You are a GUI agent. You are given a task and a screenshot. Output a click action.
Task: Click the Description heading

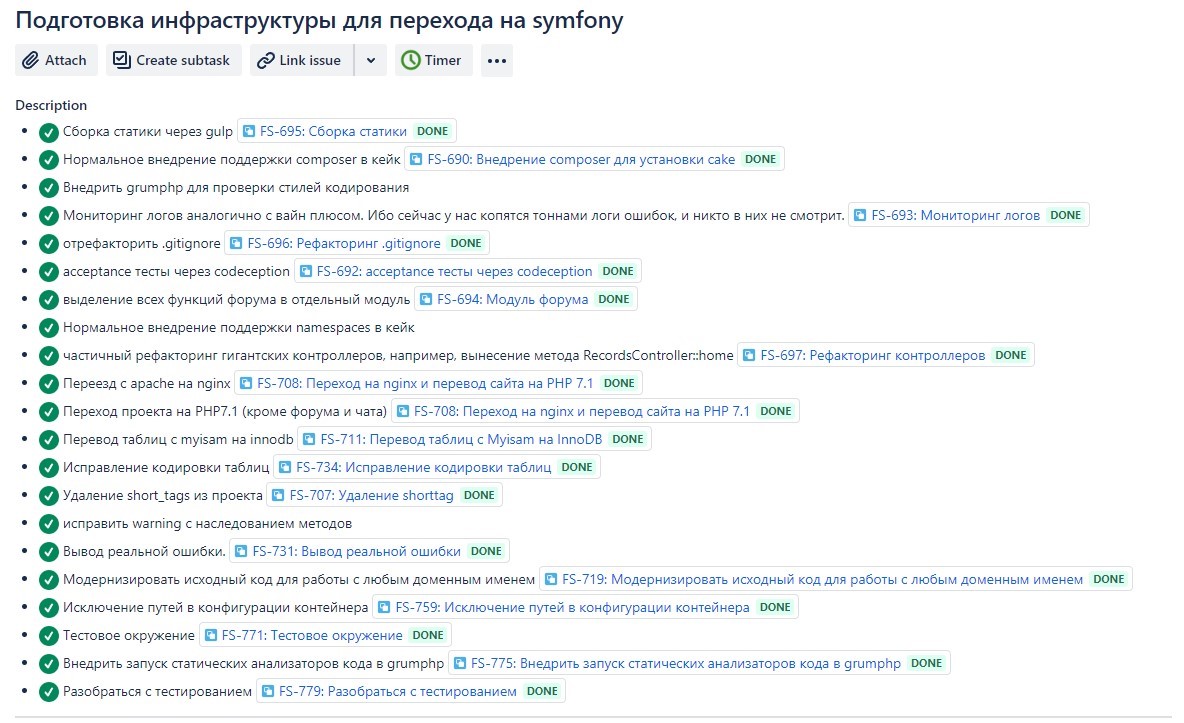(51, 105)
